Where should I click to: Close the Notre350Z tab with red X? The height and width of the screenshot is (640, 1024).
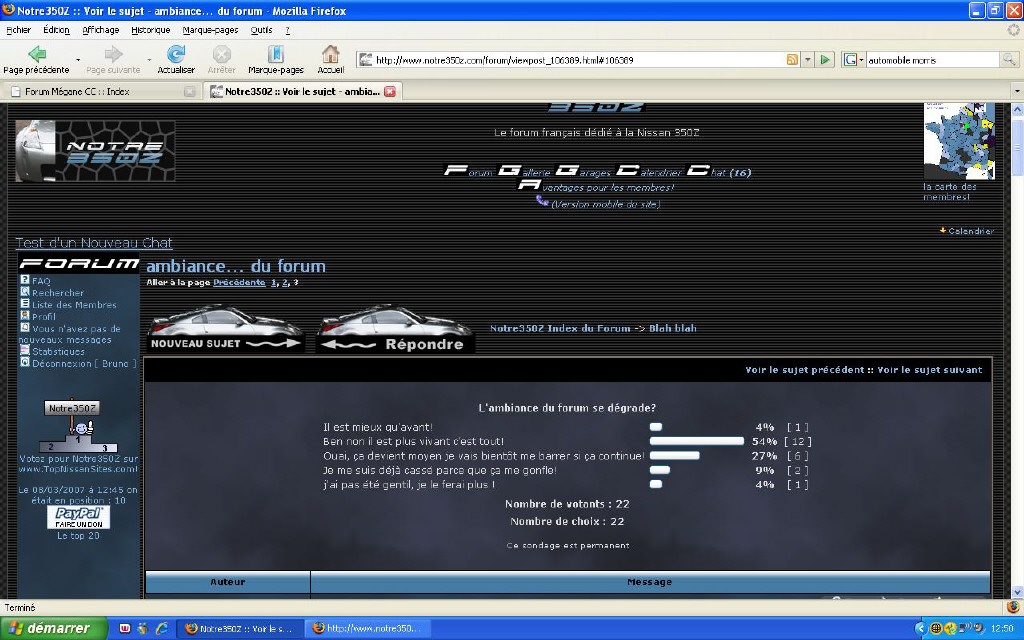click(390, 91)
